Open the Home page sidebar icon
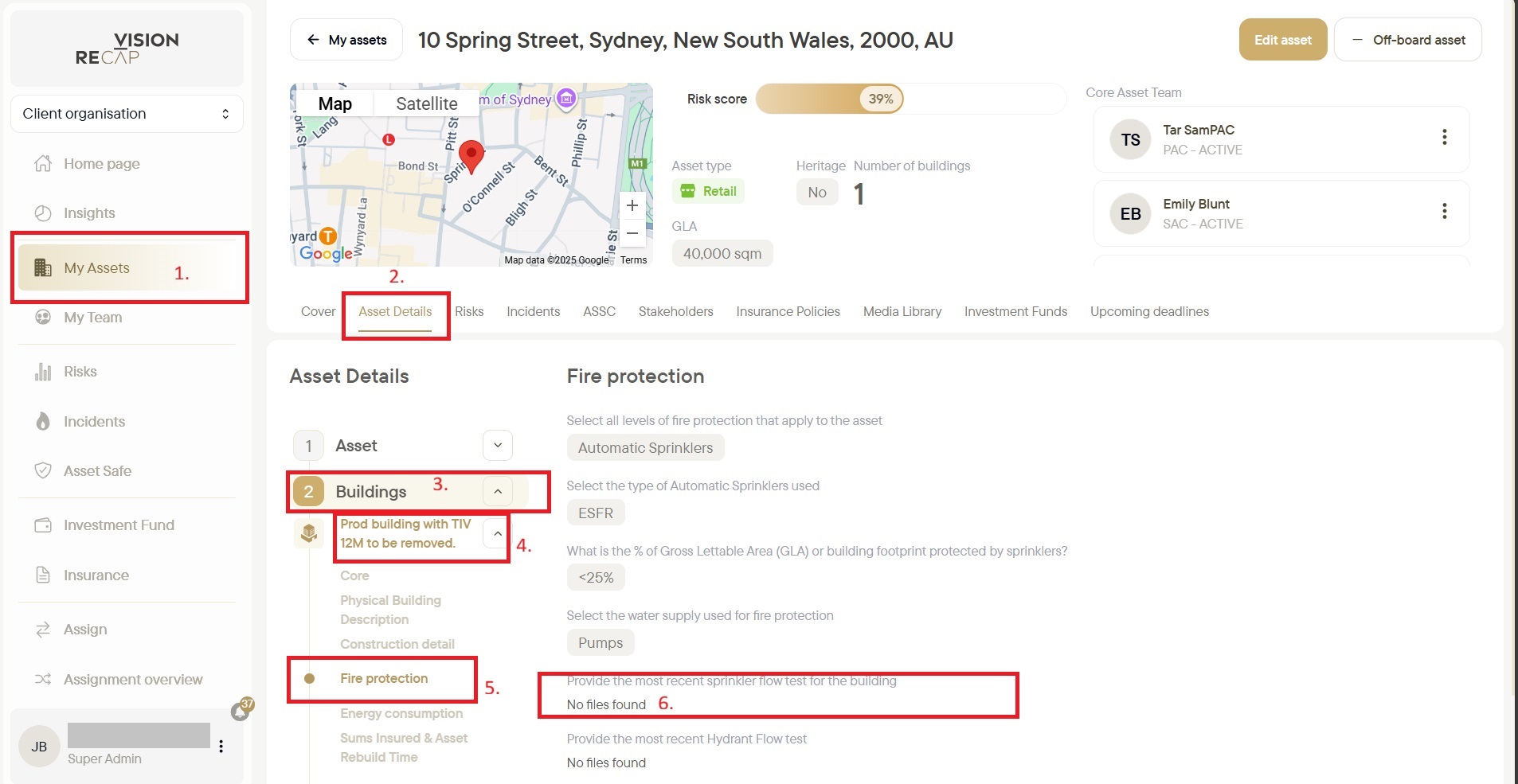The image size is (1518, 784). click(x=43, y=163)
